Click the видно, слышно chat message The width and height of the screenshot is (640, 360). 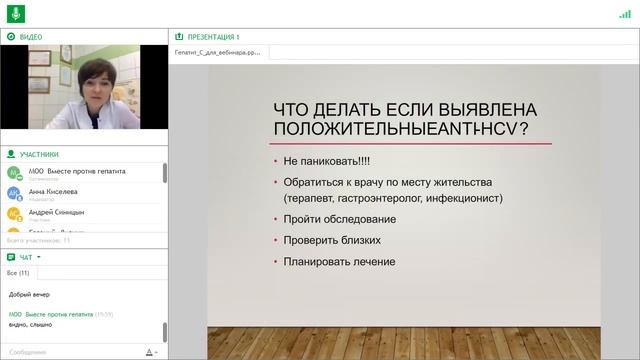[x=30, y=325]
